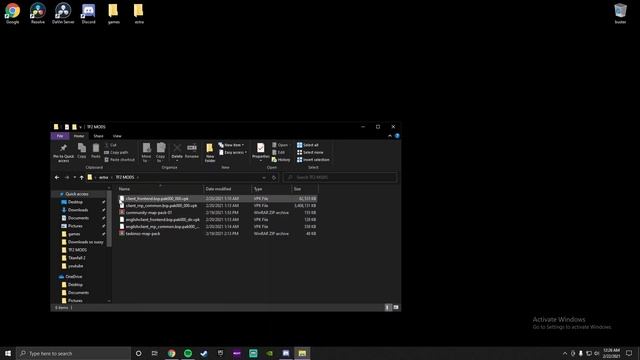
Task: Open the address bar history dropdown
Action: tap(264, 177)
